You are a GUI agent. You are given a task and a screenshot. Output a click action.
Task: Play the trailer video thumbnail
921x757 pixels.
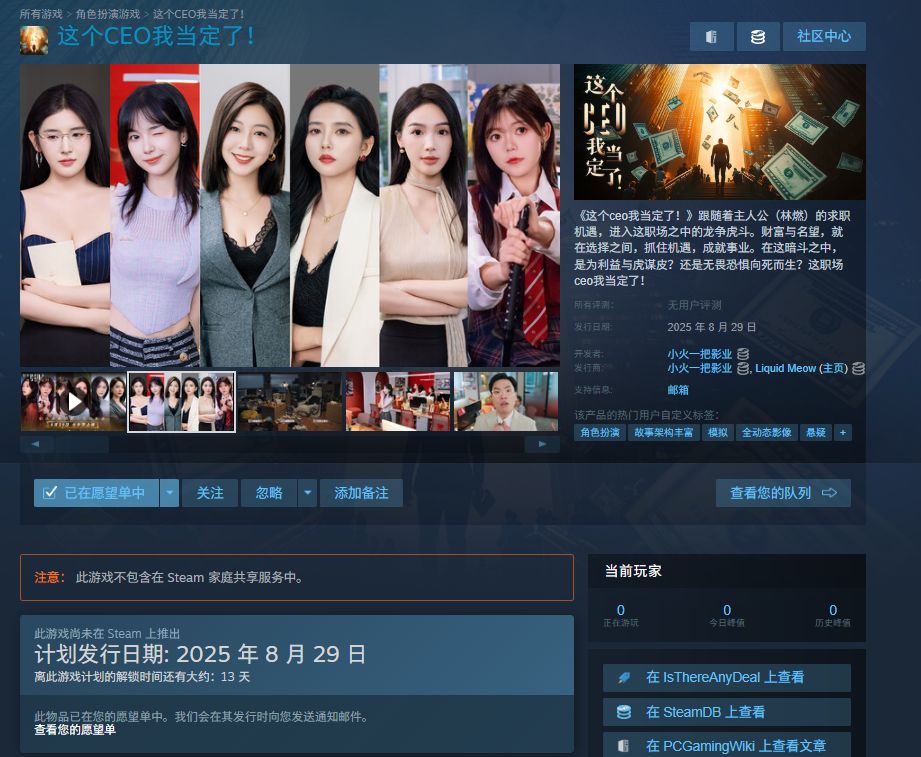point(73,402)
